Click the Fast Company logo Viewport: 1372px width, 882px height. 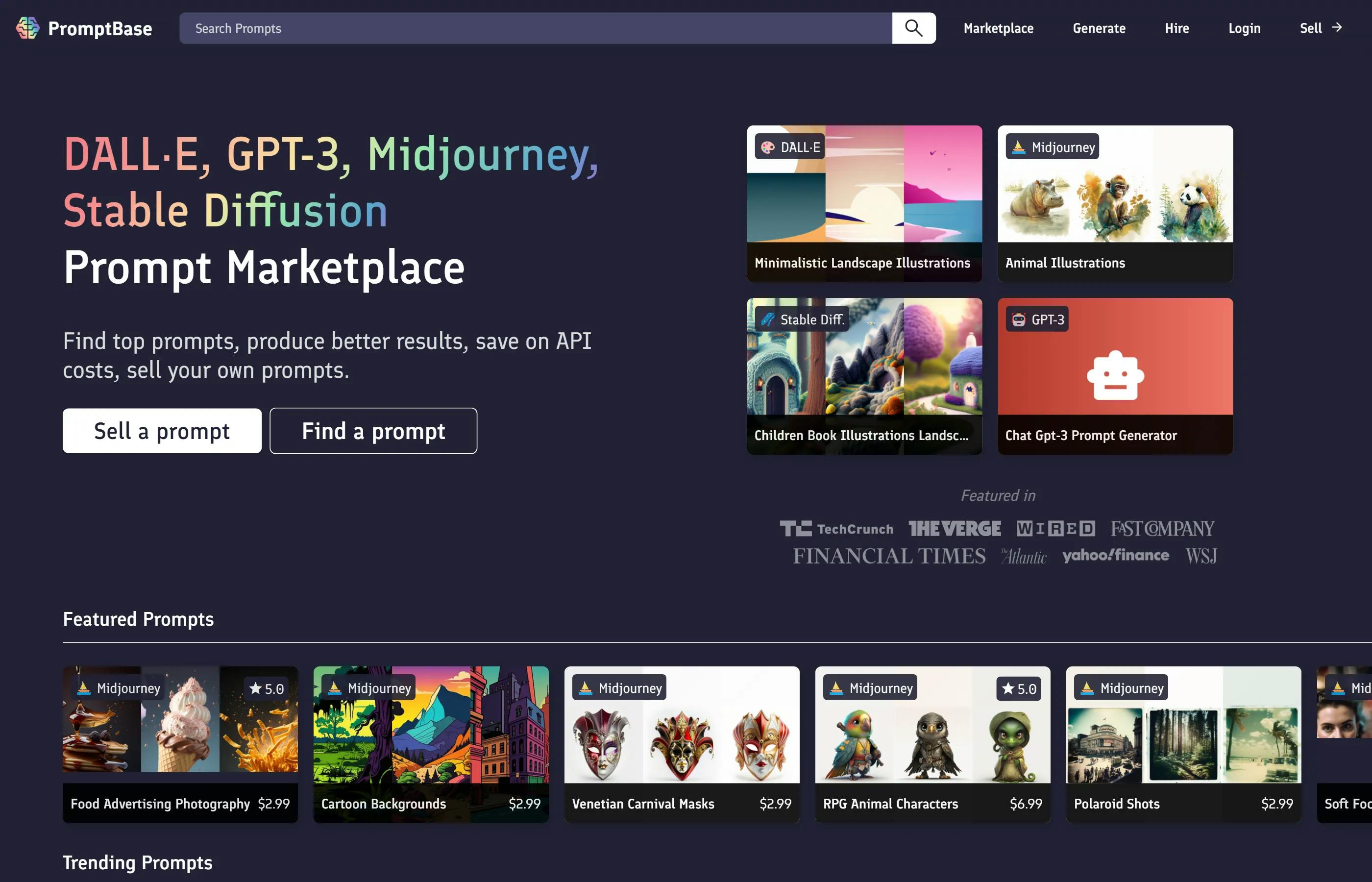(x=1162, y=529)
